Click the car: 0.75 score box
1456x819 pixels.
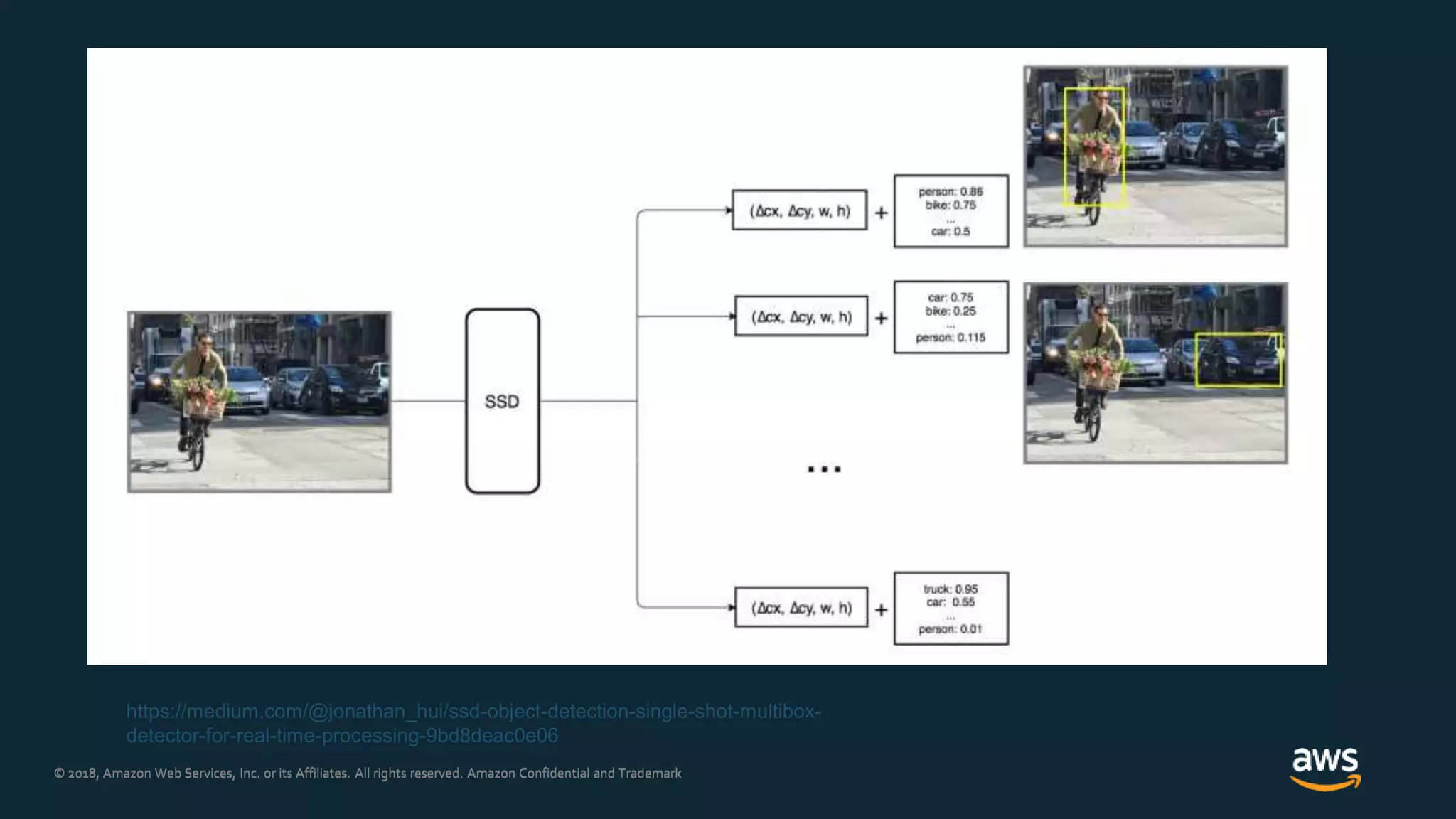tap(951, 317)
